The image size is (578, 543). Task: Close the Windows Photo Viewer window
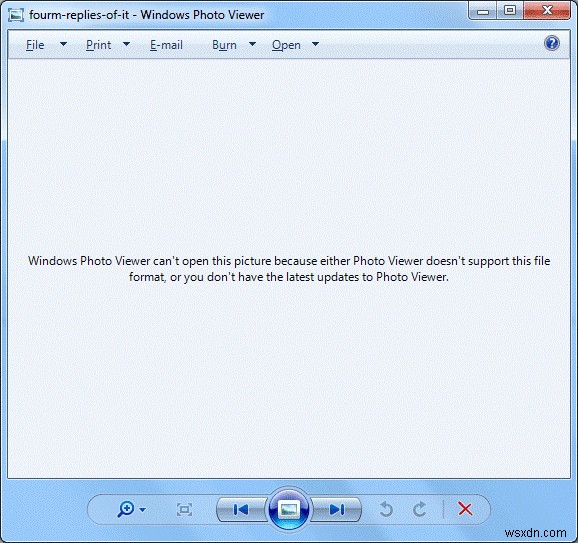coord(547,10)
